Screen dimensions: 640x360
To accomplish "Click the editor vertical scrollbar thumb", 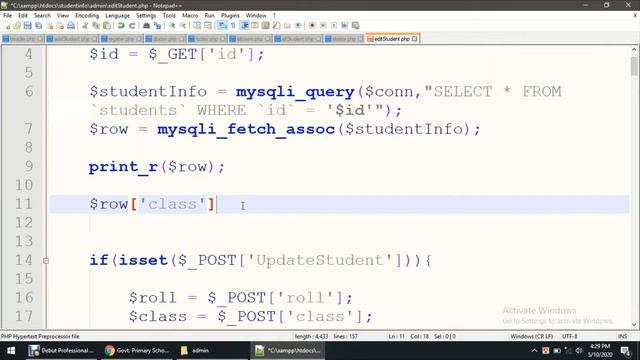I will [634, 66].
